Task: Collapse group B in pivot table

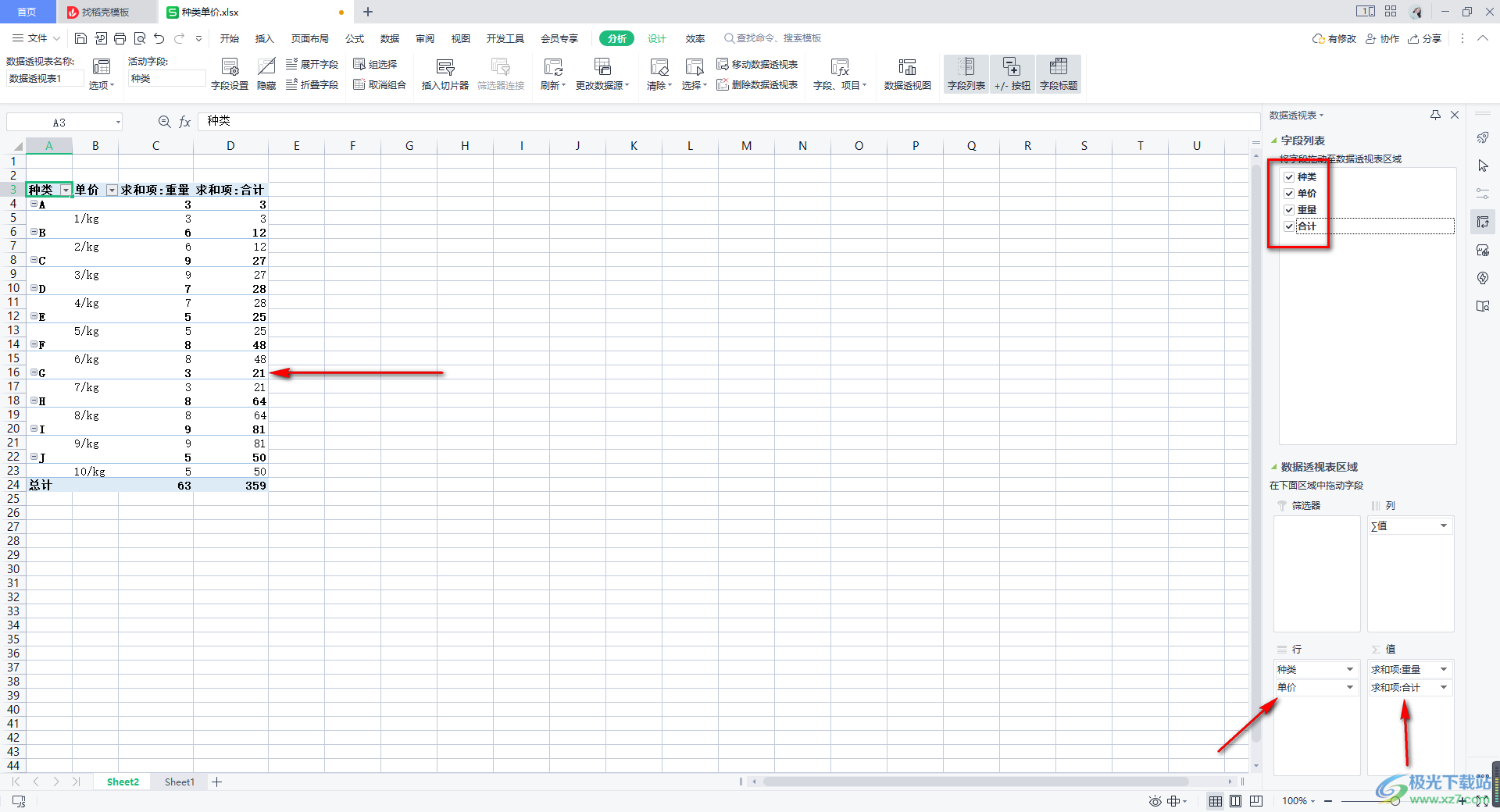Action: (34, 232)
